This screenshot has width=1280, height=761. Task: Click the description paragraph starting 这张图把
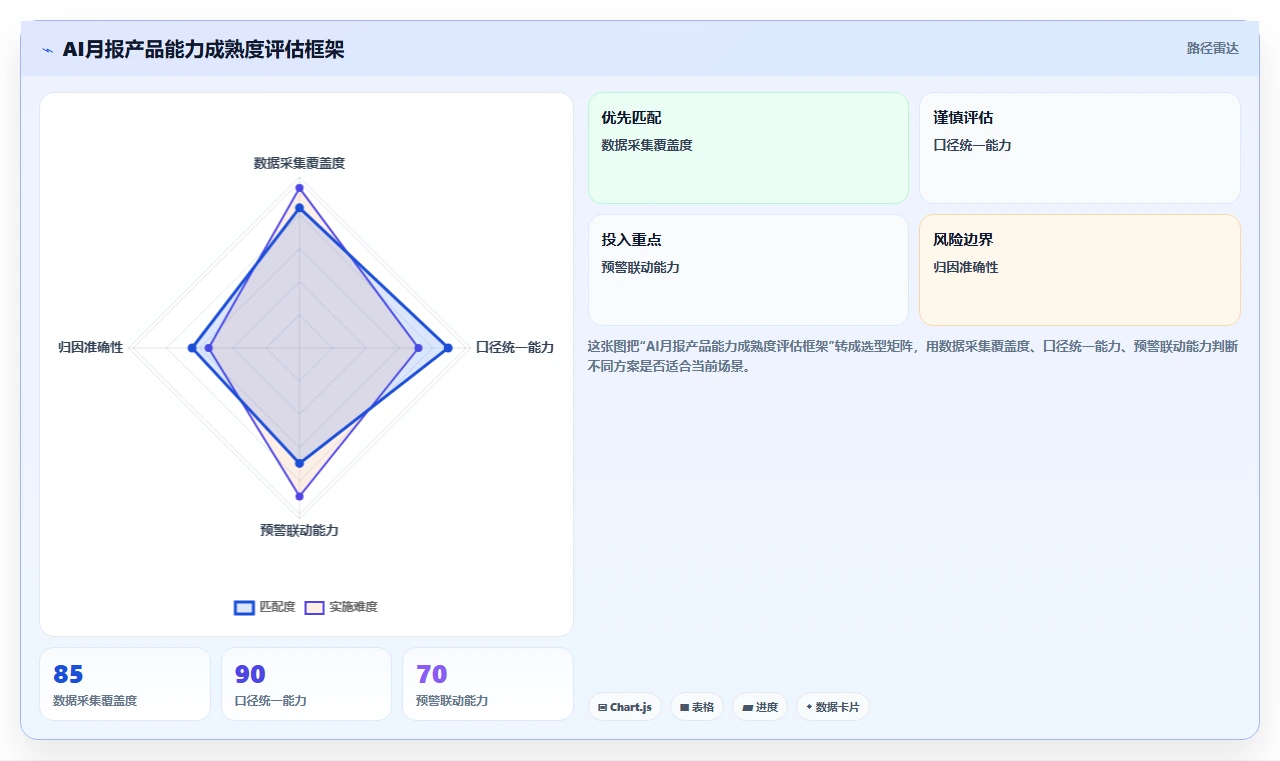pyautogui.click(x=913, y=356)
